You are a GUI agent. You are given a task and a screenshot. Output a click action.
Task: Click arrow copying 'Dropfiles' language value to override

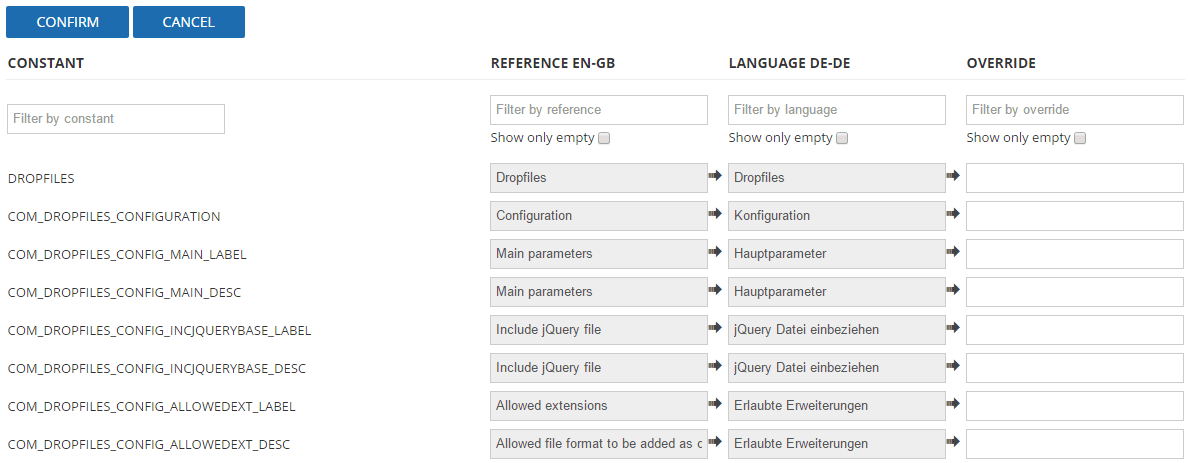point(953,176)
